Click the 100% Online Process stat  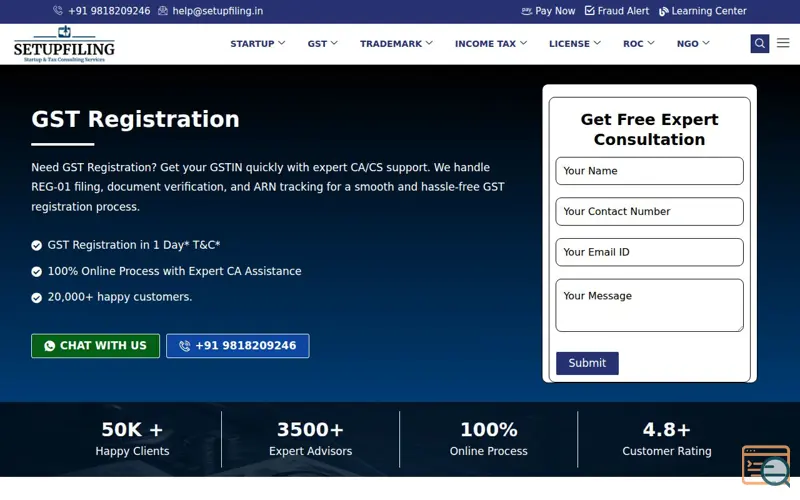pos(488,439)
